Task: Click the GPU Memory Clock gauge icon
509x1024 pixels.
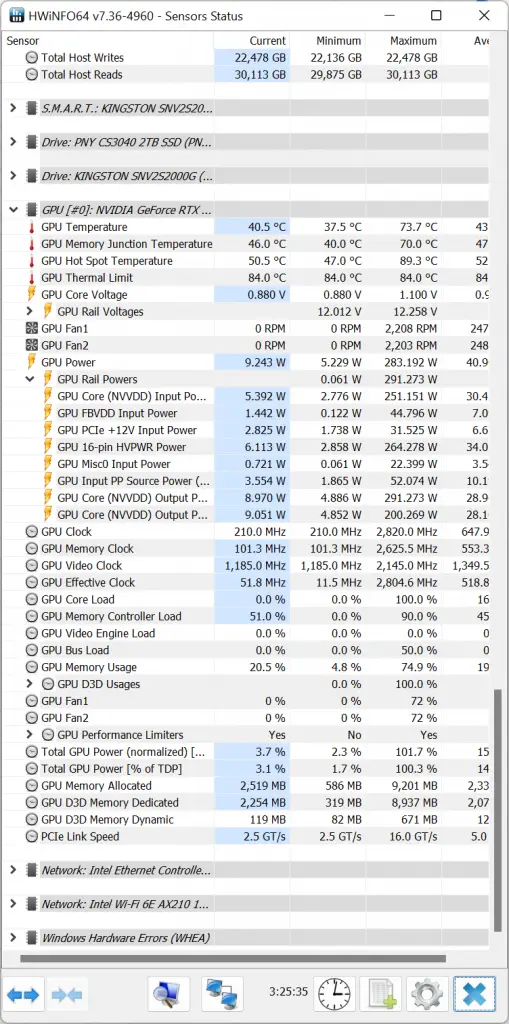Action: [31, 549]
